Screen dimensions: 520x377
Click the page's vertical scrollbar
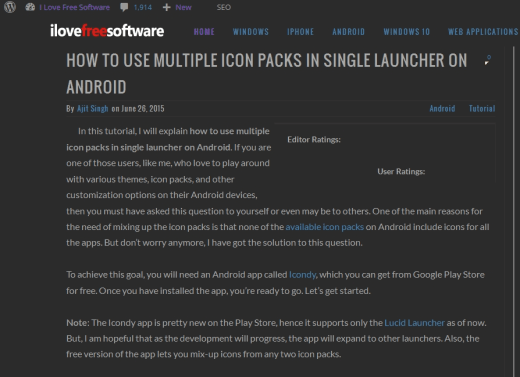pyautogui.click(x=513, y=212)
